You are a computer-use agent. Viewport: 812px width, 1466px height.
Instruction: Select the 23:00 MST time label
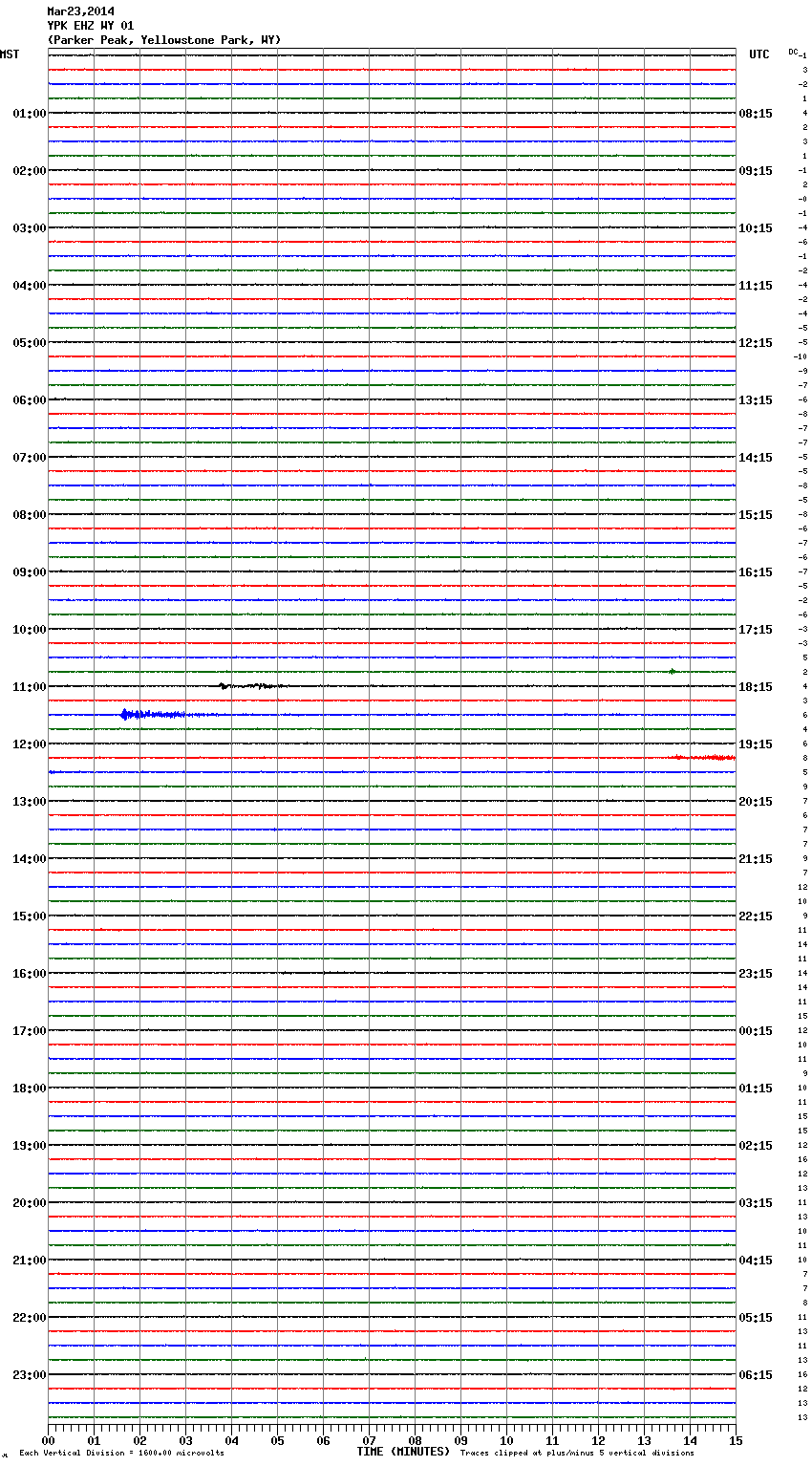click(29, 1375)
